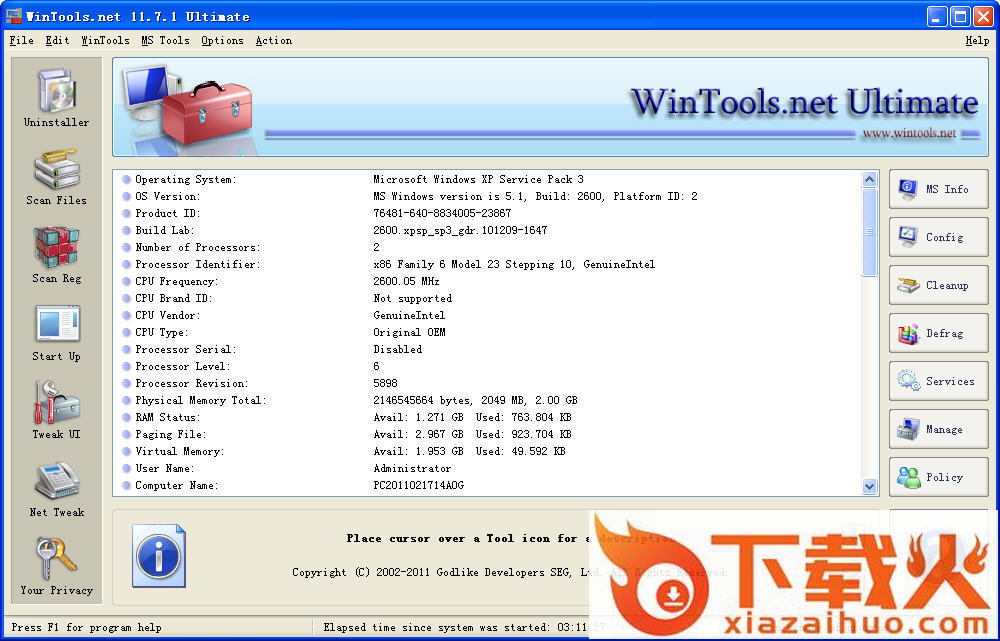
Task: Click the scroll up arrow in the info list
Action: coord(869,180)
